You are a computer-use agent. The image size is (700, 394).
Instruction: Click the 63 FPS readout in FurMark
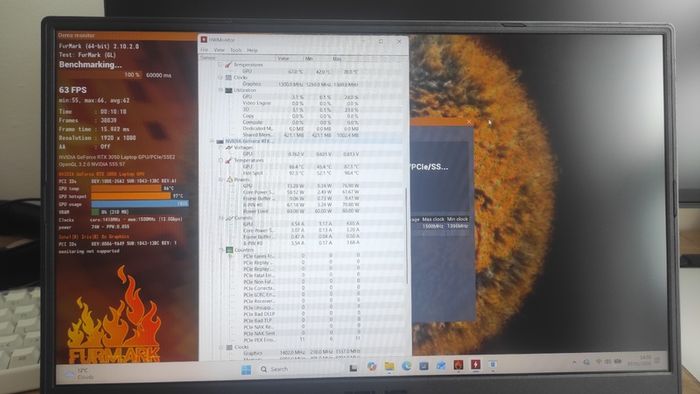73,90
